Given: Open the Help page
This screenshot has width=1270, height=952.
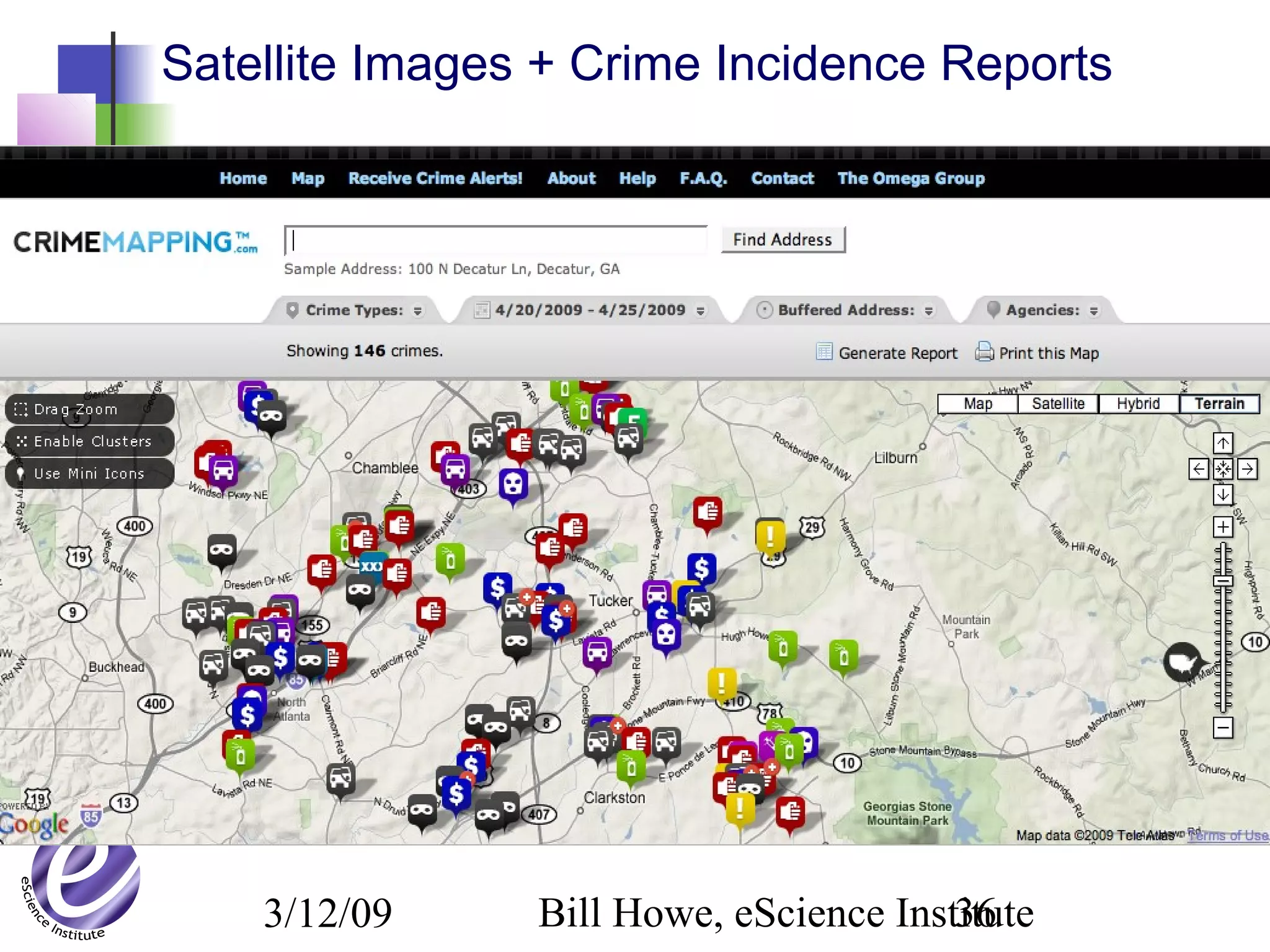Looking at the screenshot, I should [637, 178].
